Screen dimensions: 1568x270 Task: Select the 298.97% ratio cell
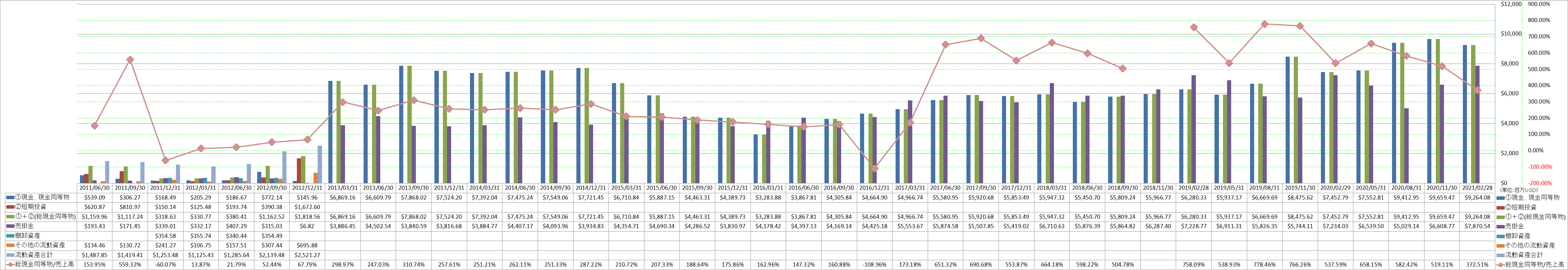[343, 265]
